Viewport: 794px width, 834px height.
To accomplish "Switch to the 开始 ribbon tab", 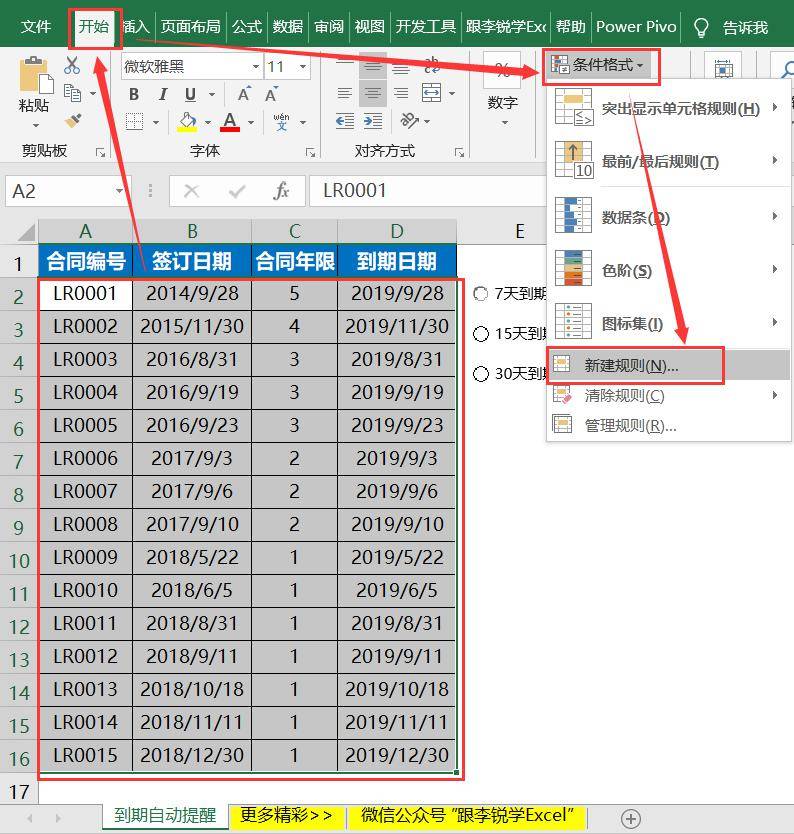I will (x=94, y=27).
